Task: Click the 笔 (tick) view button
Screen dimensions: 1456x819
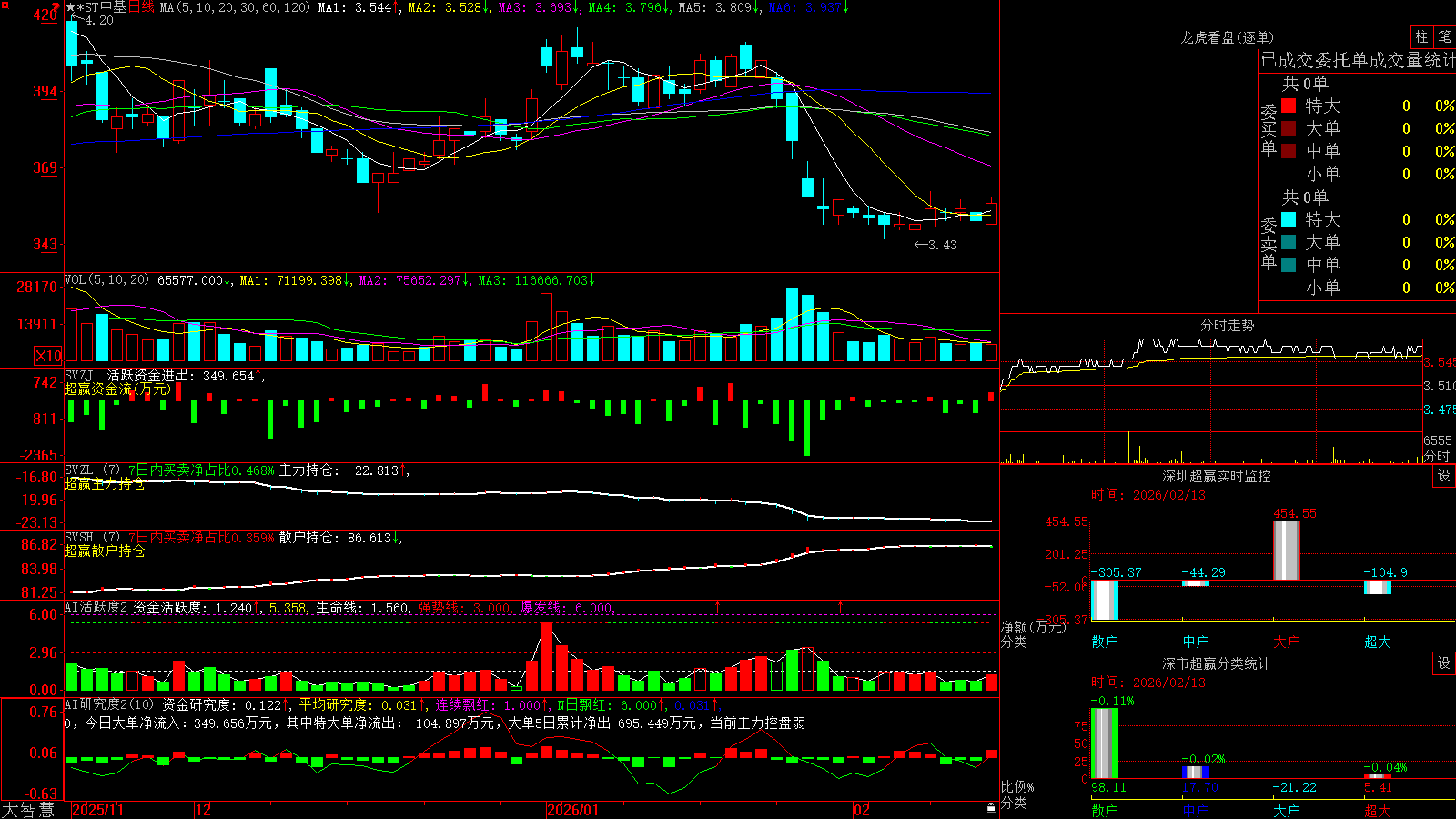Action: pyautogui.click(x=1445, y=37)
